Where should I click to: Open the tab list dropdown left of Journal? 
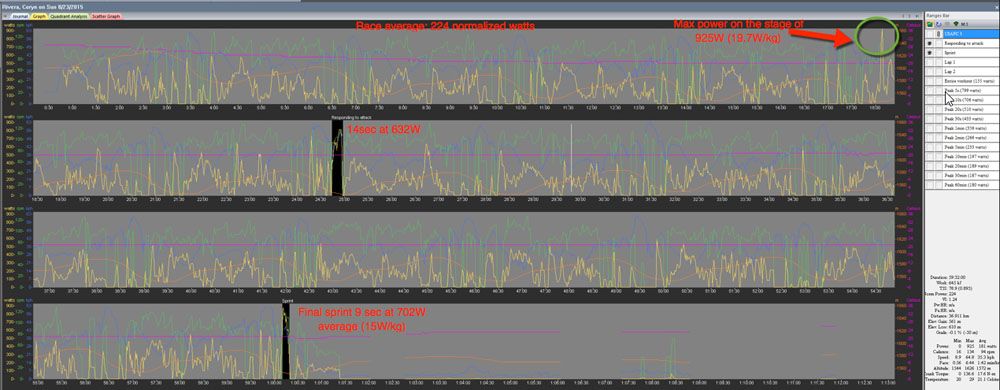(6, 15)
